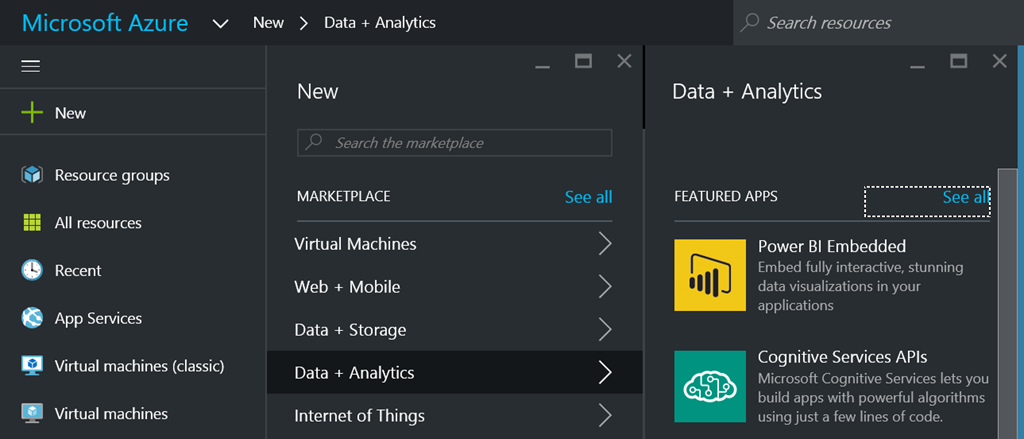Open the Recent clock icon
The image size is (1024, 439).
(32, 271)
